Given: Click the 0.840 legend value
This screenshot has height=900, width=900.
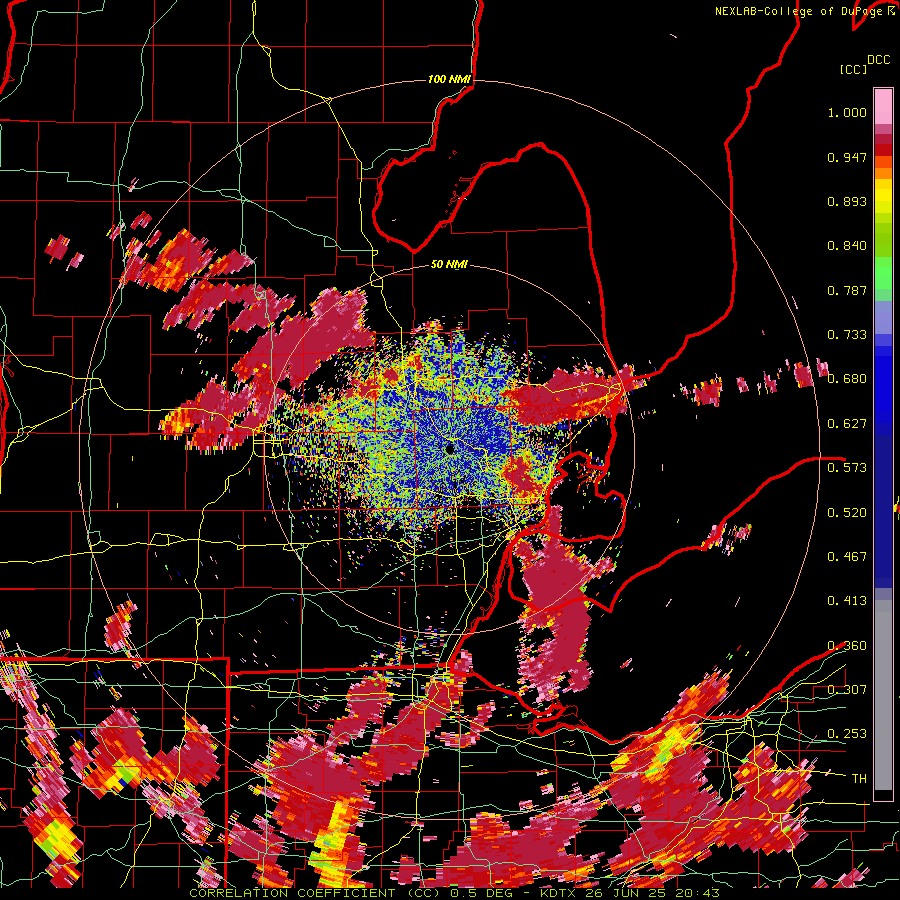Looking at the screenshot, I should tap(847, 246).
